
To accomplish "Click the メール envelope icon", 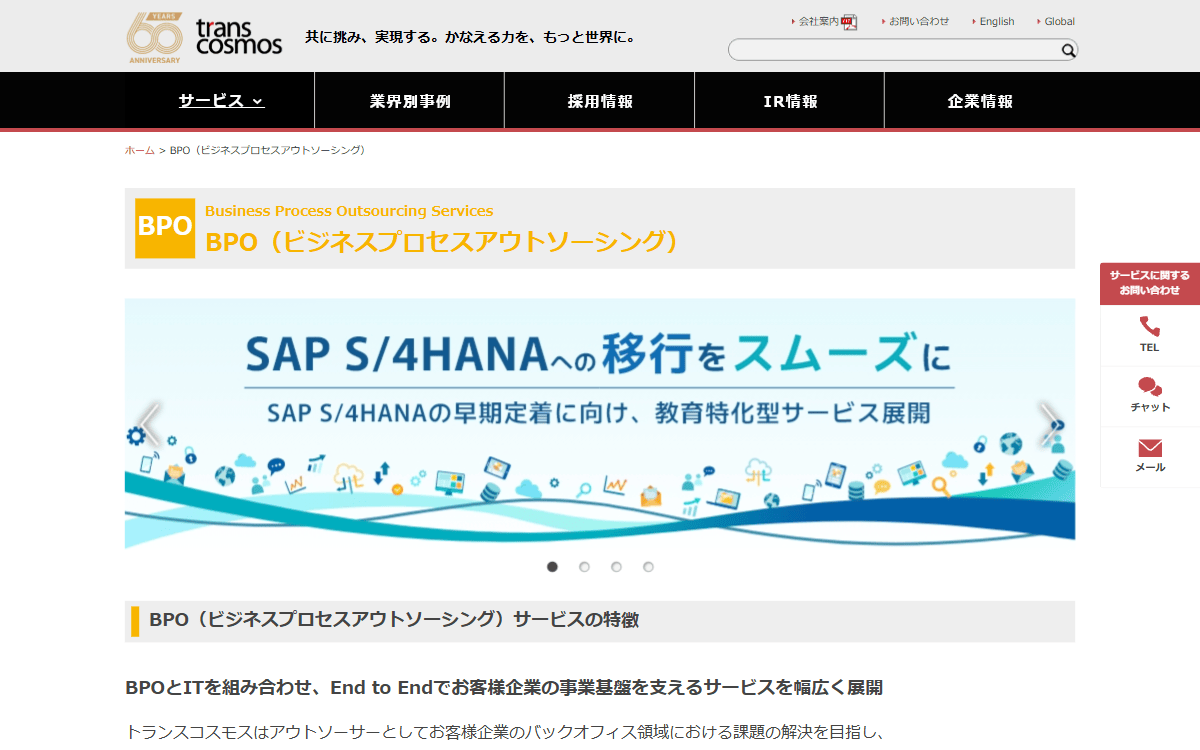I will 1150,447.
